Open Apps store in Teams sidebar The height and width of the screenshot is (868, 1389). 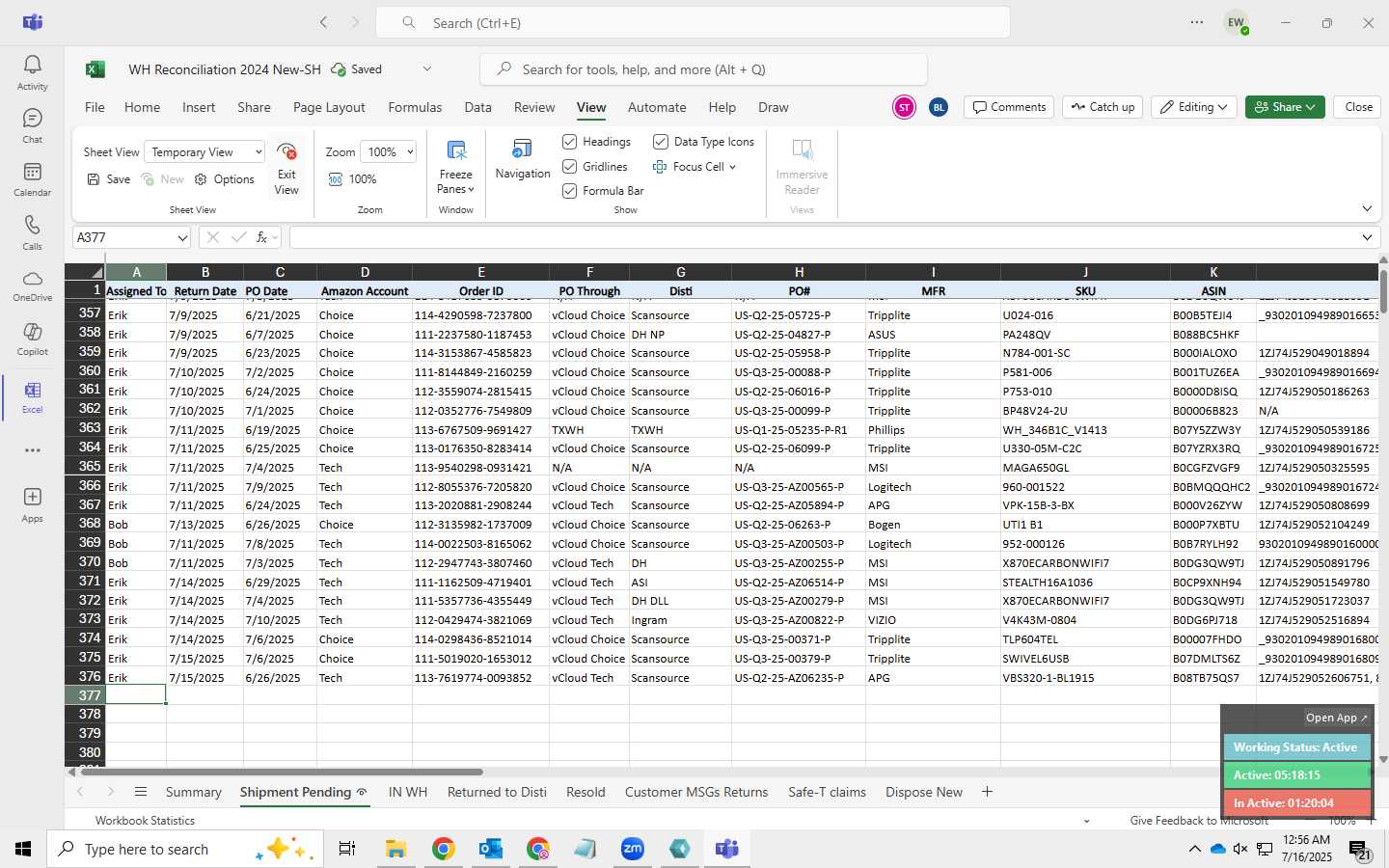click(32, 504)
